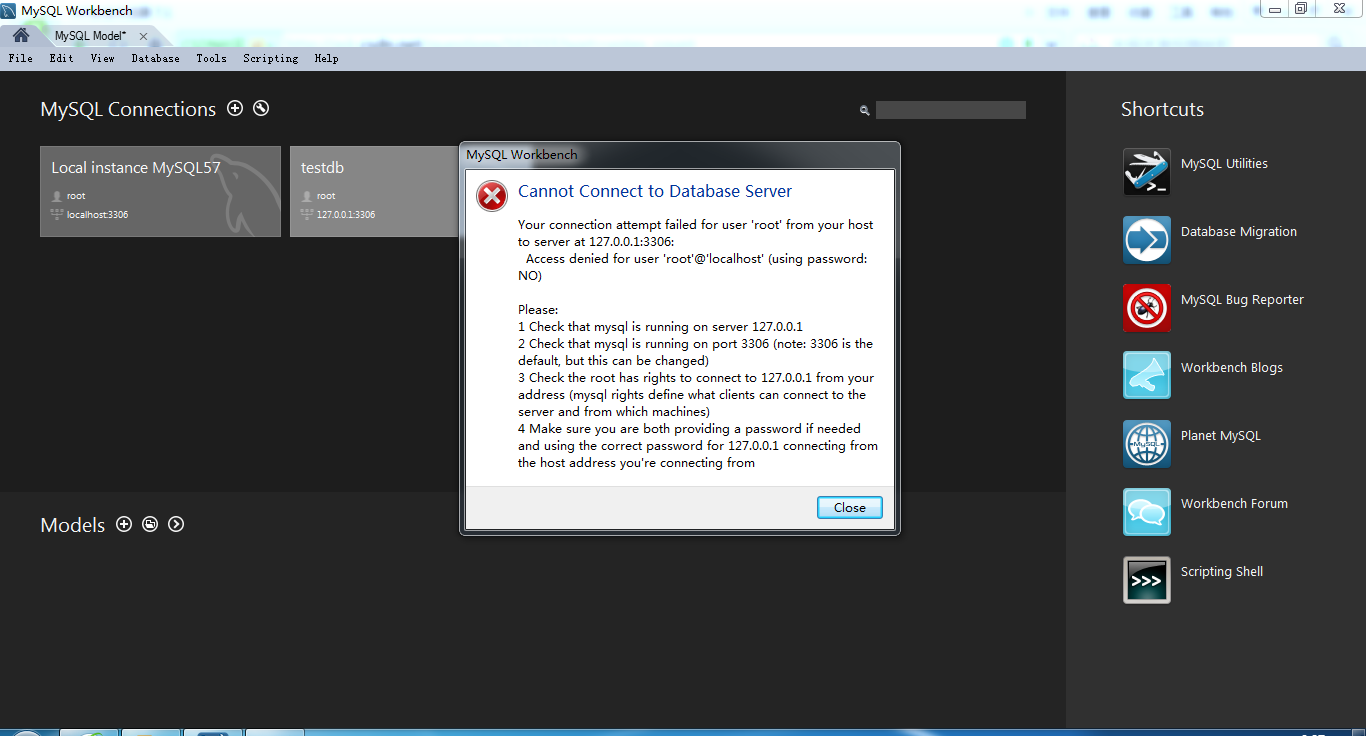Focus the connections search field
This screenshot has height=736, width=1366.
951,110
